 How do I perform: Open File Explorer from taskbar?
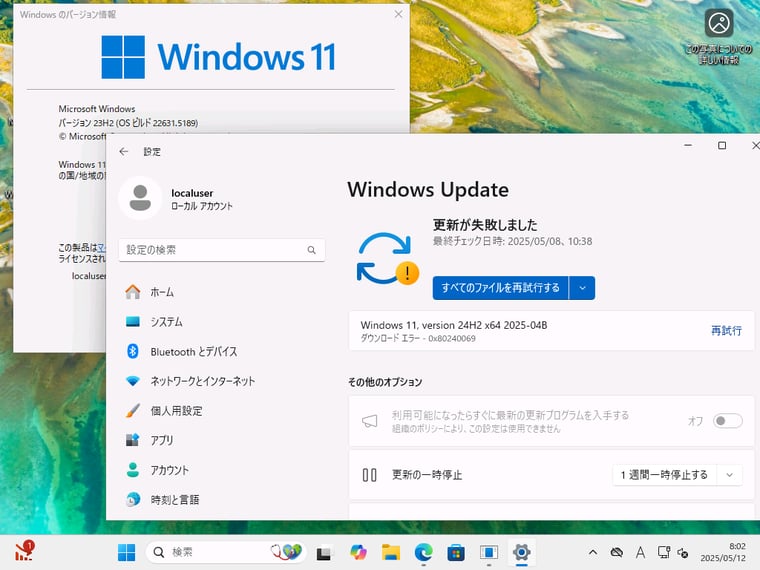pos(391,552)
